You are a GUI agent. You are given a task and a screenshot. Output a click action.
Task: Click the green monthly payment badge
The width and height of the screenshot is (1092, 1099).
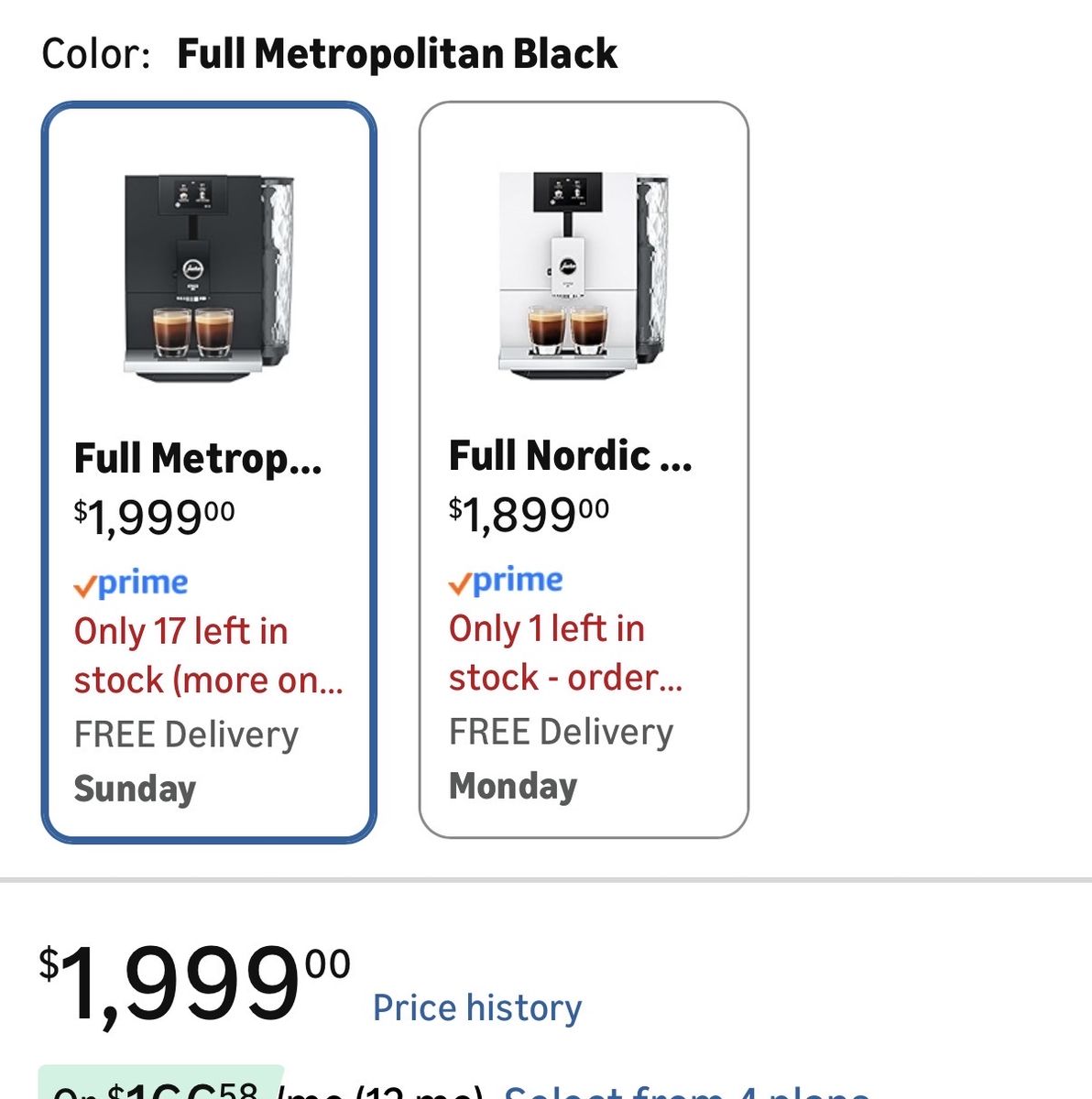(x=161, y=1087)
